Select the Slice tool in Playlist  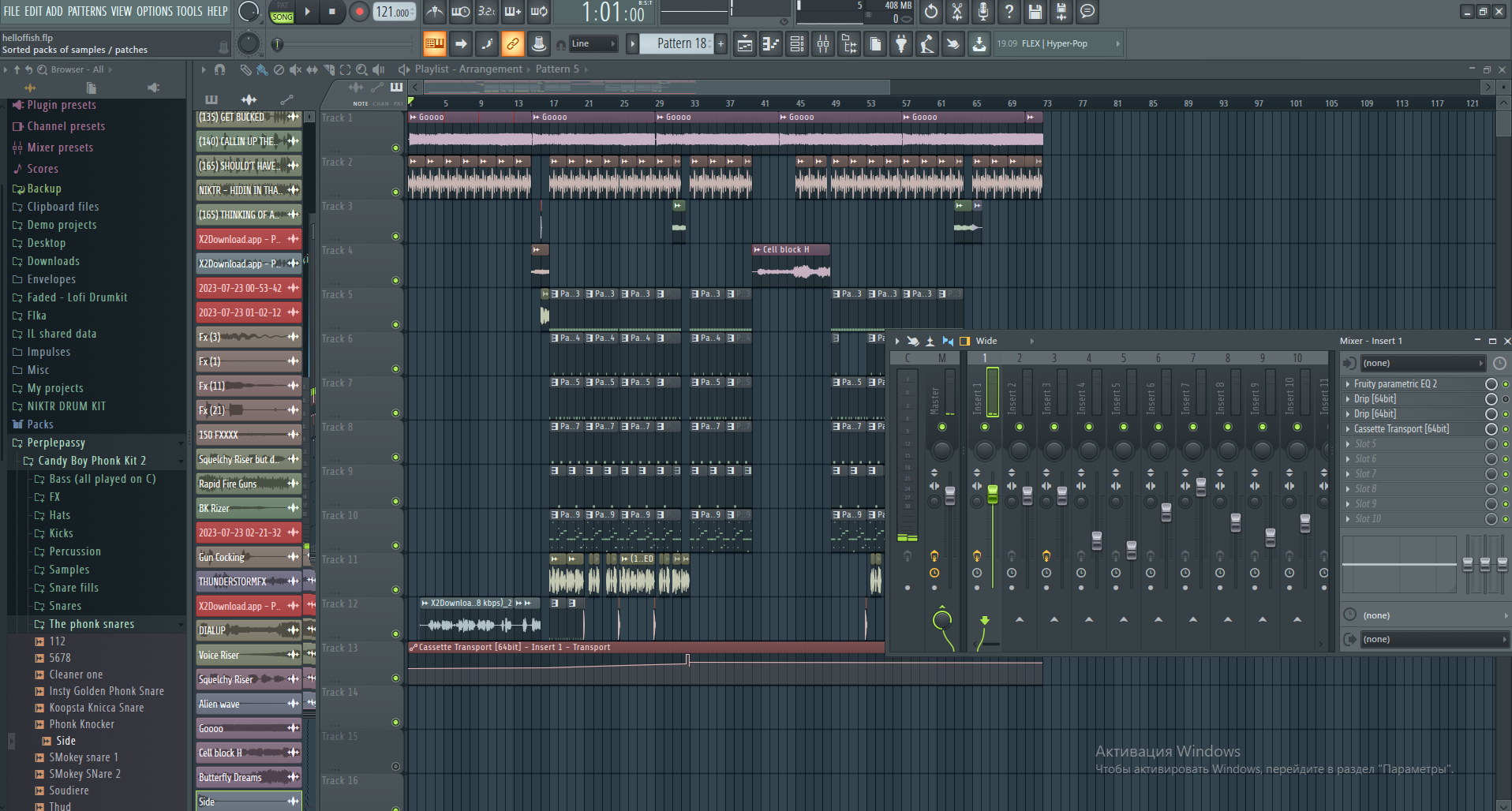click(328, 69)
